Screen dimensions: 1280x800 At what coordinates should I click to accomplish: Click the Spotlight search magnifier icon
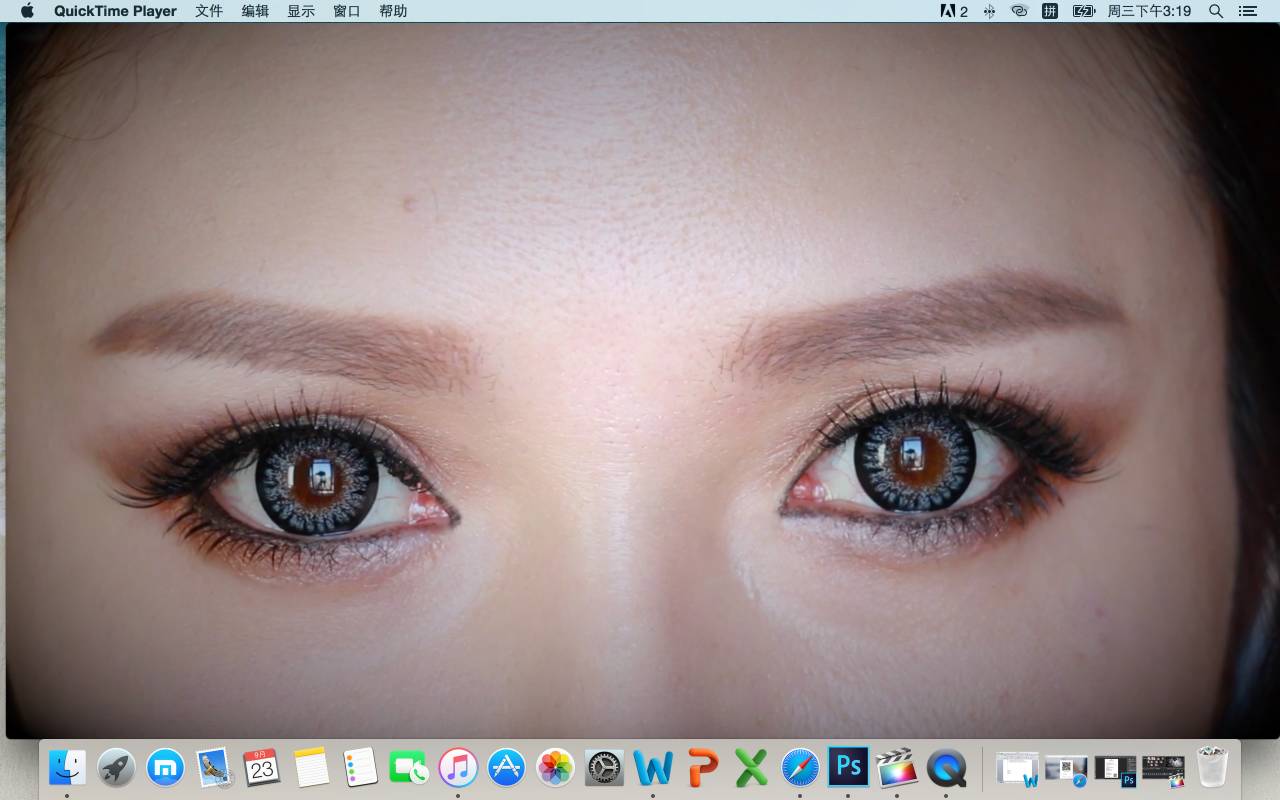pyautogui.click(x=1216, y=11)
